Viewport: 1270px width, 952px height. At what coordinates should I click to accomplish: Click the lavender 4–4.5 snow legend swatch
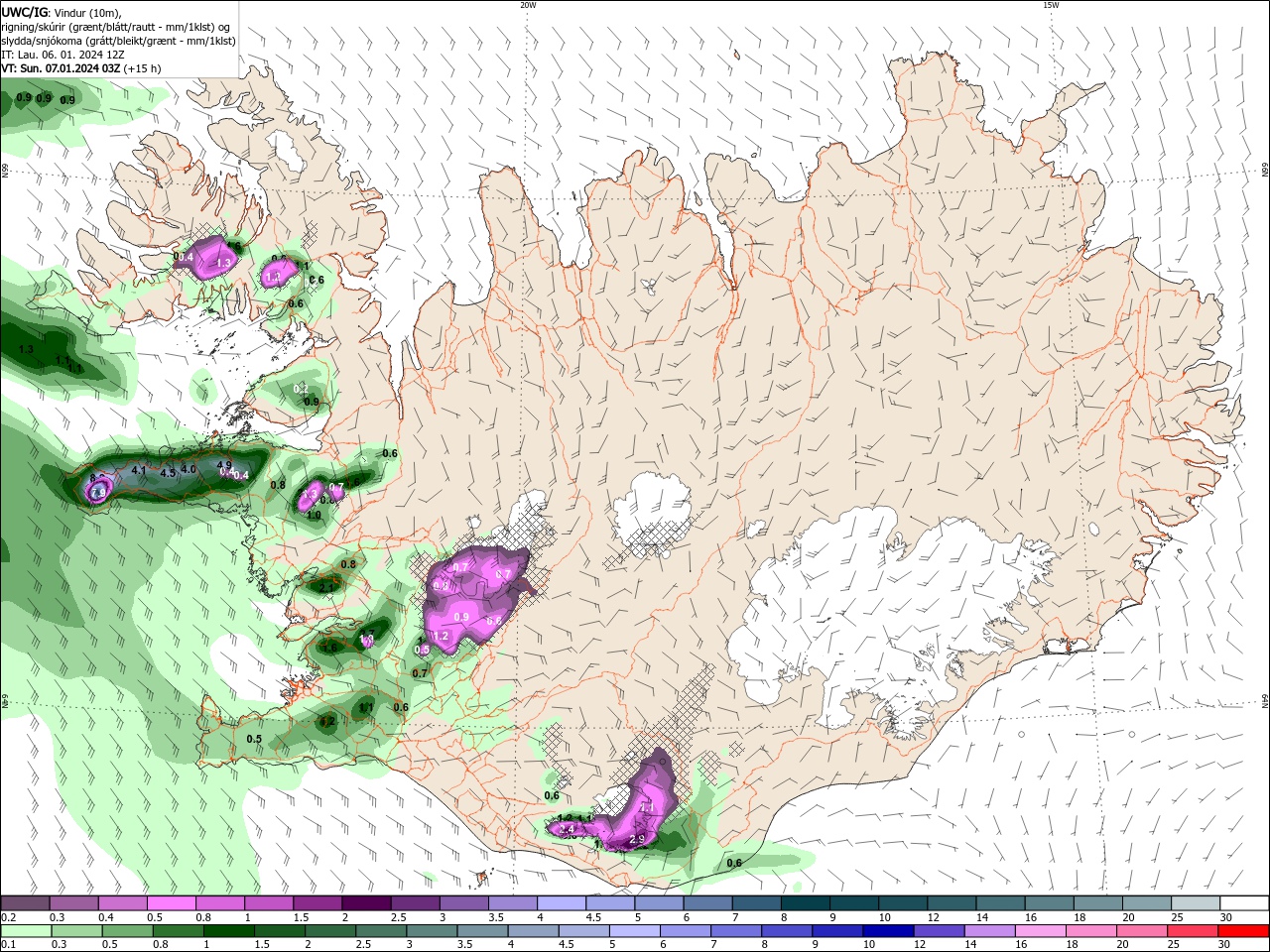pyautogui.click(x=562, y=903)
